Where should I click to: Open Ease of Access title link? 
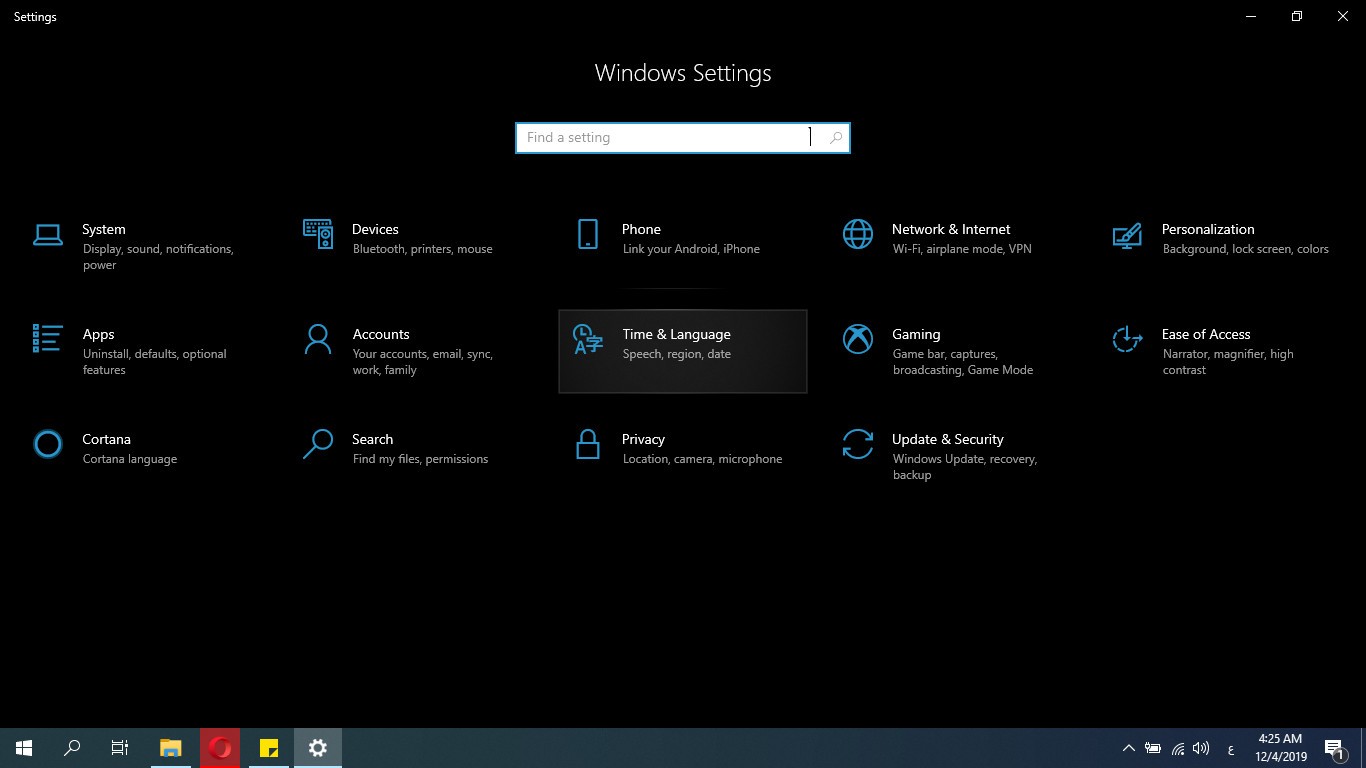1206,334
